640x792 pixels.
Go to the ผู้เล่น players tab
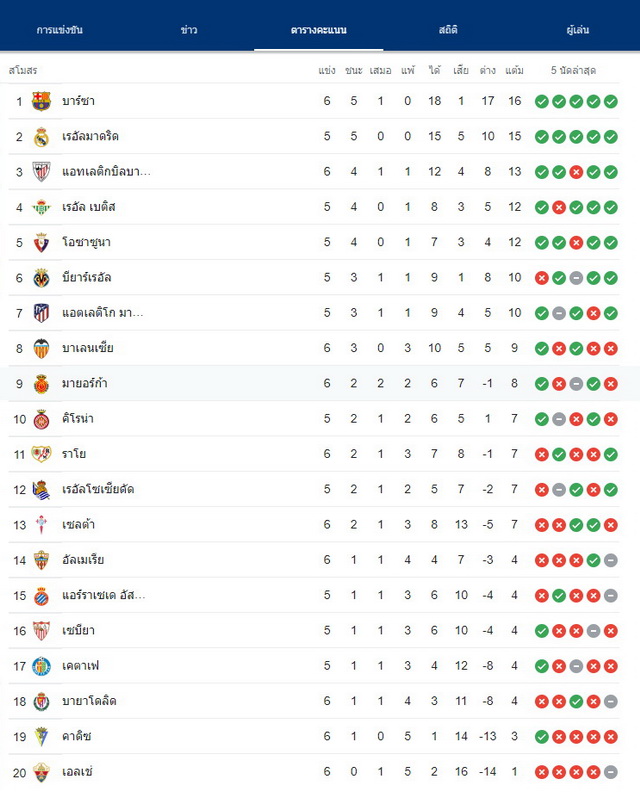[577, 30]
